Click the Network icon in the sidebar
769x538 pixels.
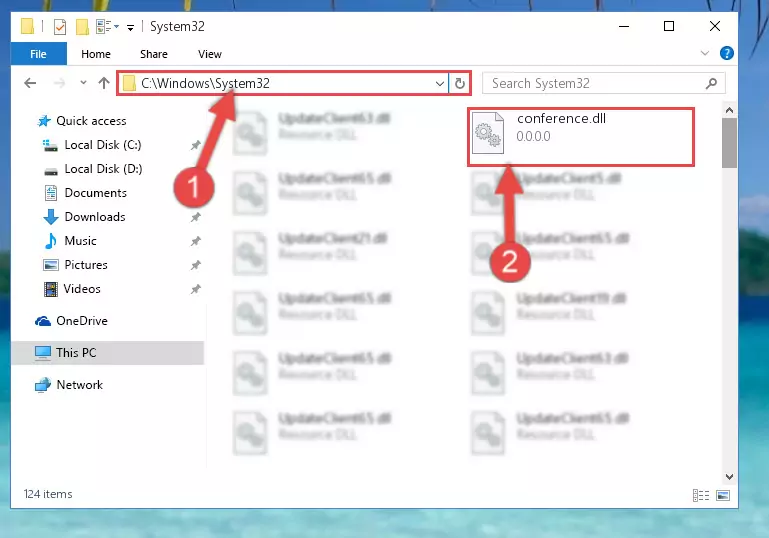tap(43, 385)
